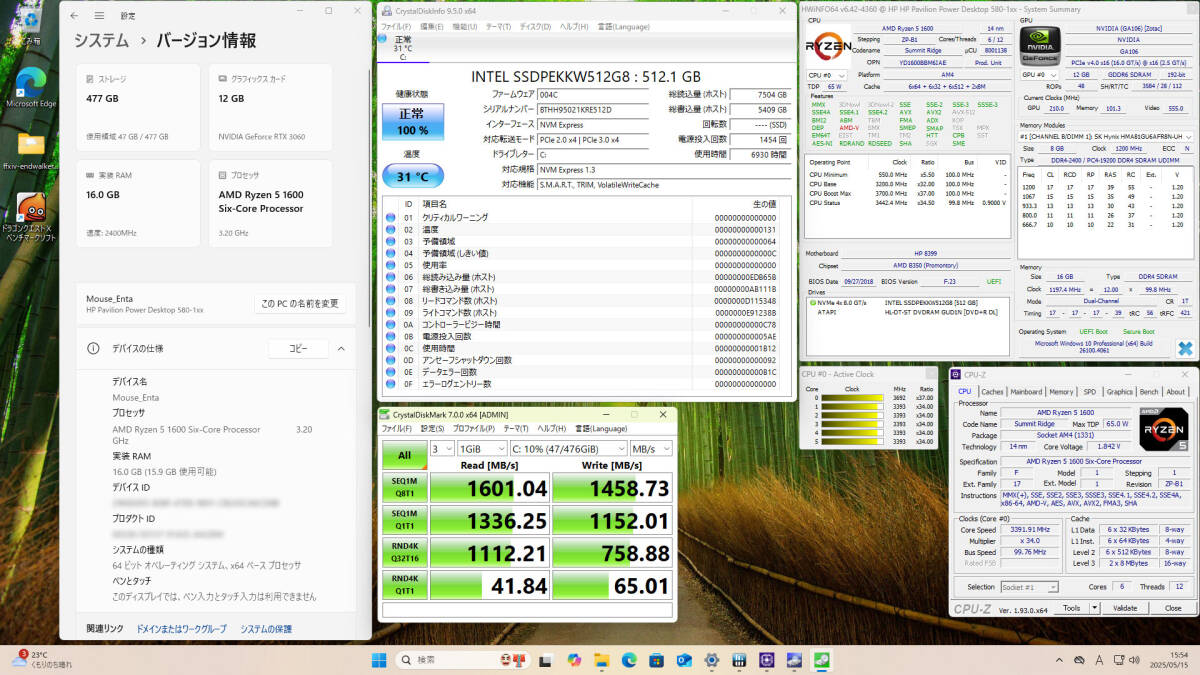The width and height of the screenshot is (1200, 675).
Task: Open the MB/s unit dropdown in CrystalDiskMark
Action: pos(651,449)
